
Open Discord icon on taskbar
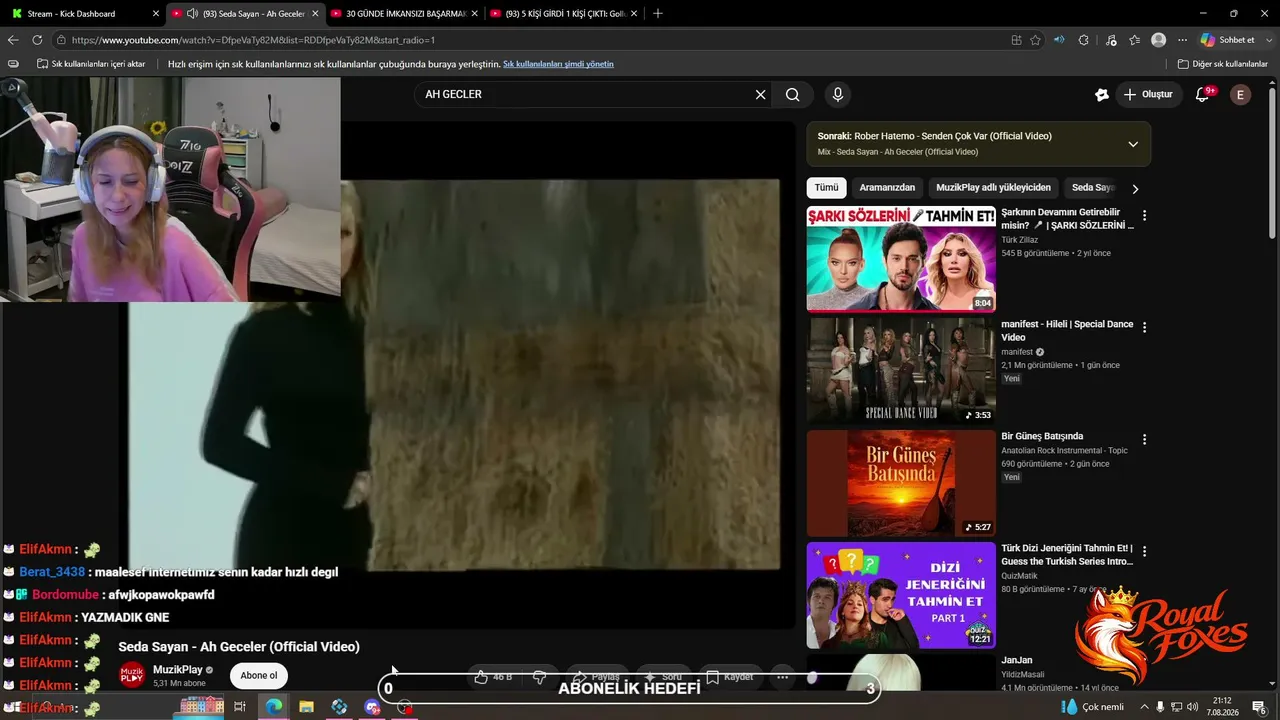pyautogui.click(x=372, y=707)
